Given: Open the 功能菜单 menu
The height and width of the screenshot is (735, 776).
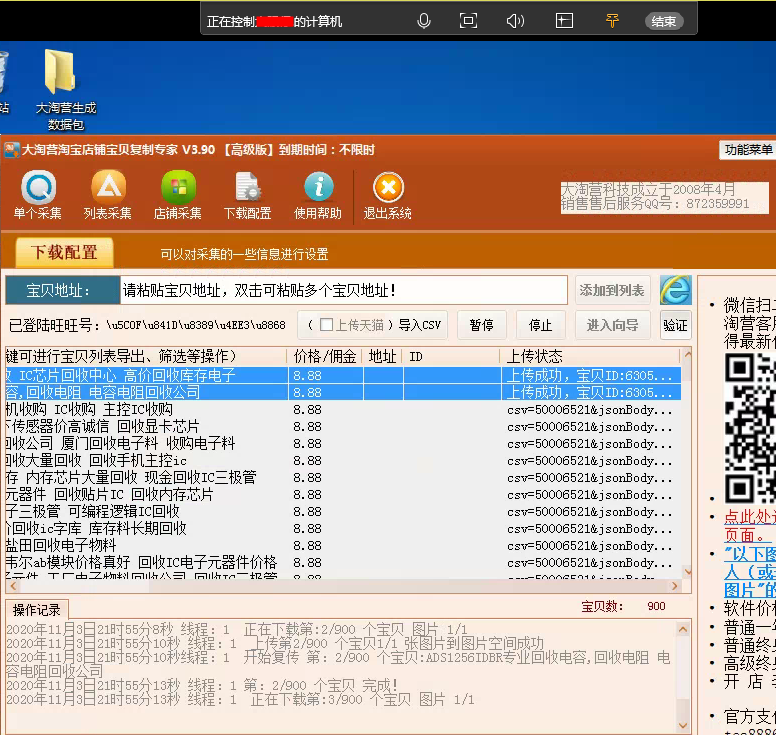Looking at the screenshot, I should (x=748, y=149).
